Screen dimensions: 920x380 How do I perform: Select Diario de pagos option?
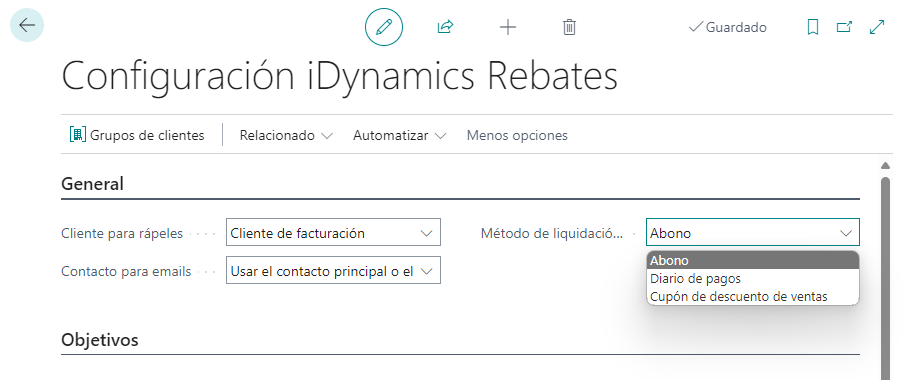coord(753,279)
